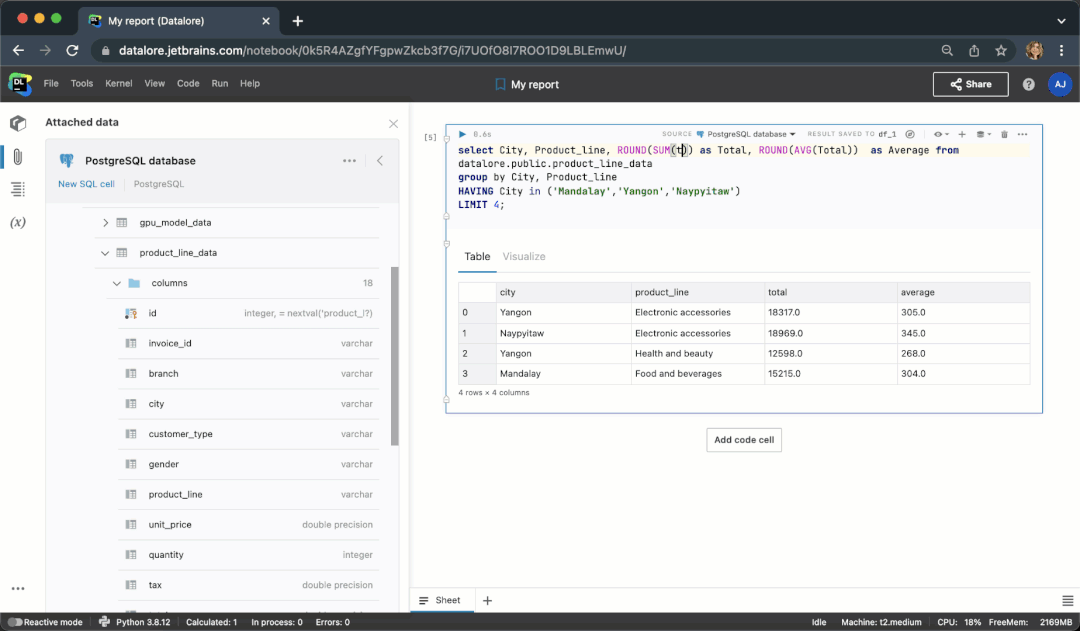Click the Share button

click(970, 85)
